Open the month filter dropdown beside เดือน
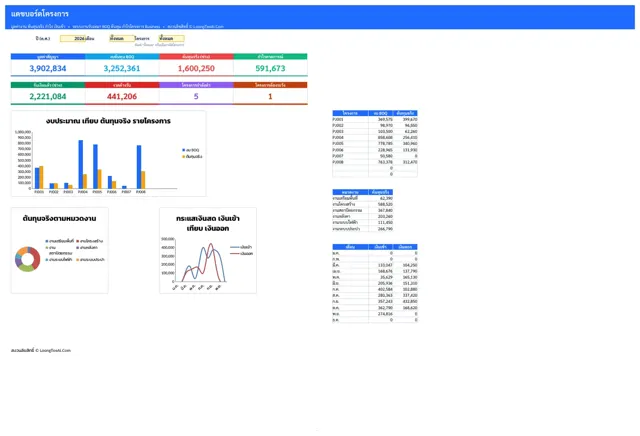 pos(122,38)
